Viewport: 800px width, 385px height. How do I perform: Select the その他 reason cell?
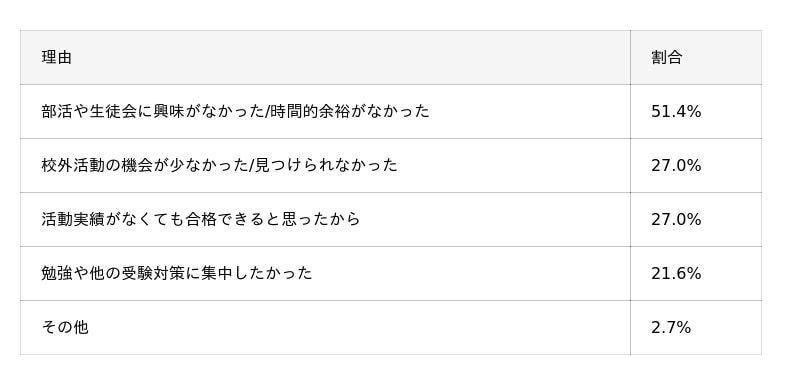pos(325,328)
